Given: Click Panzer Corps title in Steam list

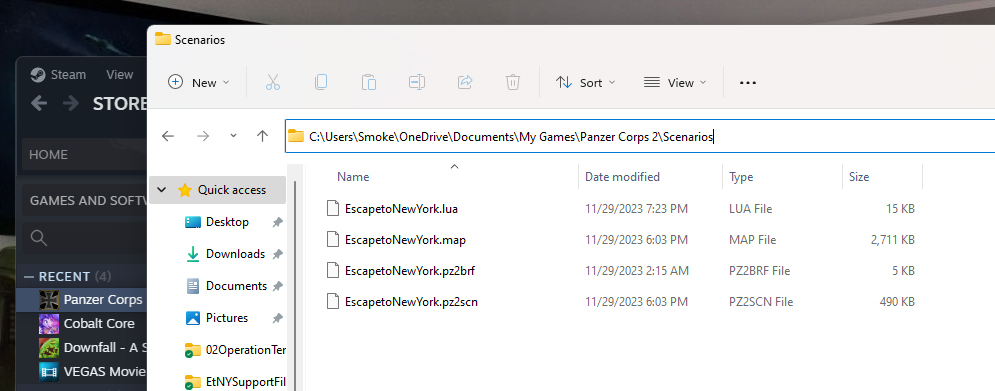Looking at the screenshot, I should tap(103, 299).
